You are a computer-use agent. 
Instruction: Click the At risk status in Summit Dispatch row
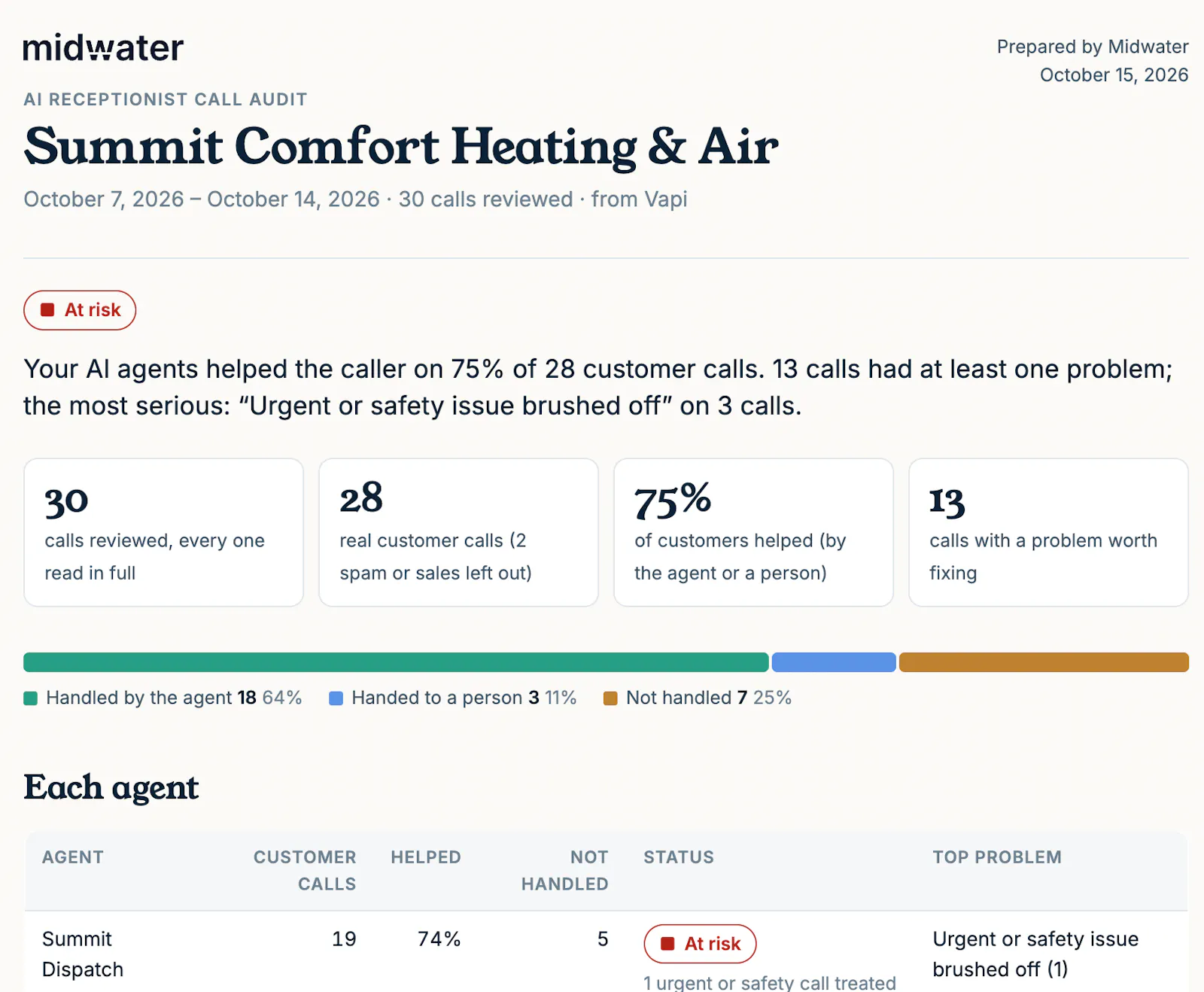(700, 944)
